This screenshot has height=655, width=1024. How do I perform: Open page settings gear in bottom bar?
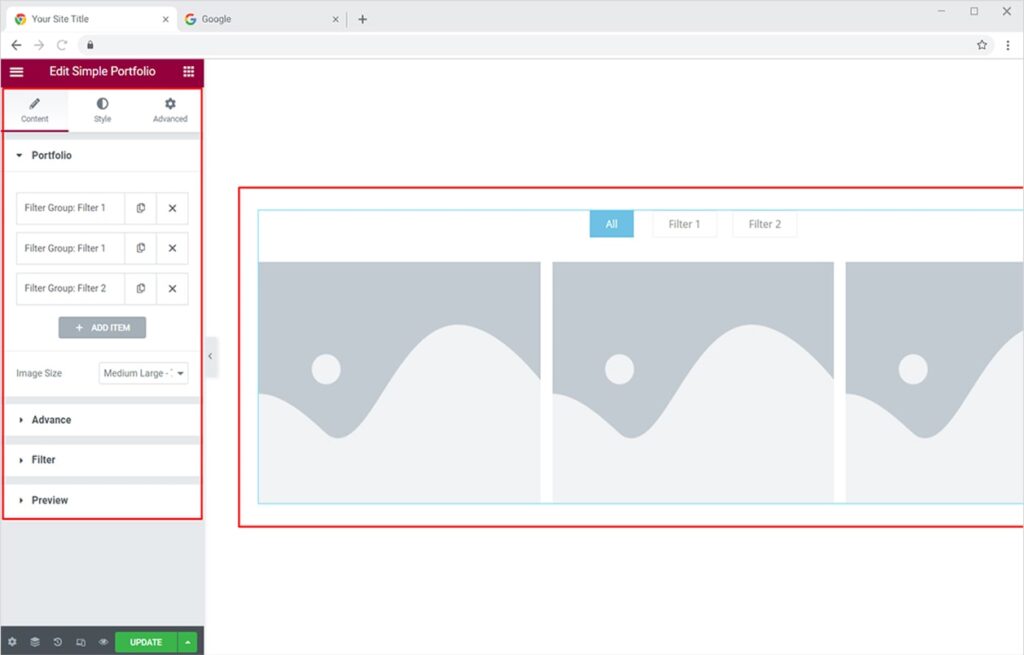pyautogui.click(x=12, y=642)
